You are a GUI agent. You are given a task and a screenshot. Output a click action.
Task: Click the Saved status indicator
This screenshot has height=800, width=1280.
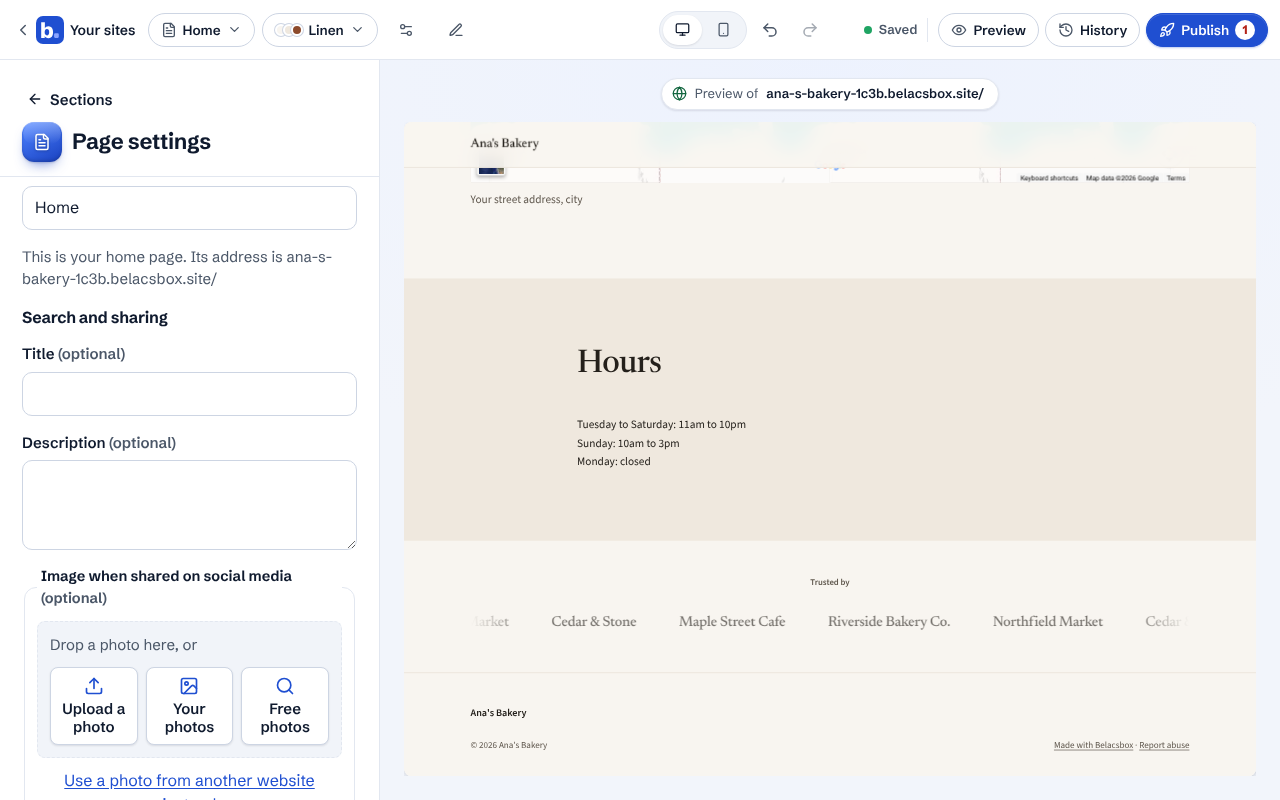point(890,30)
